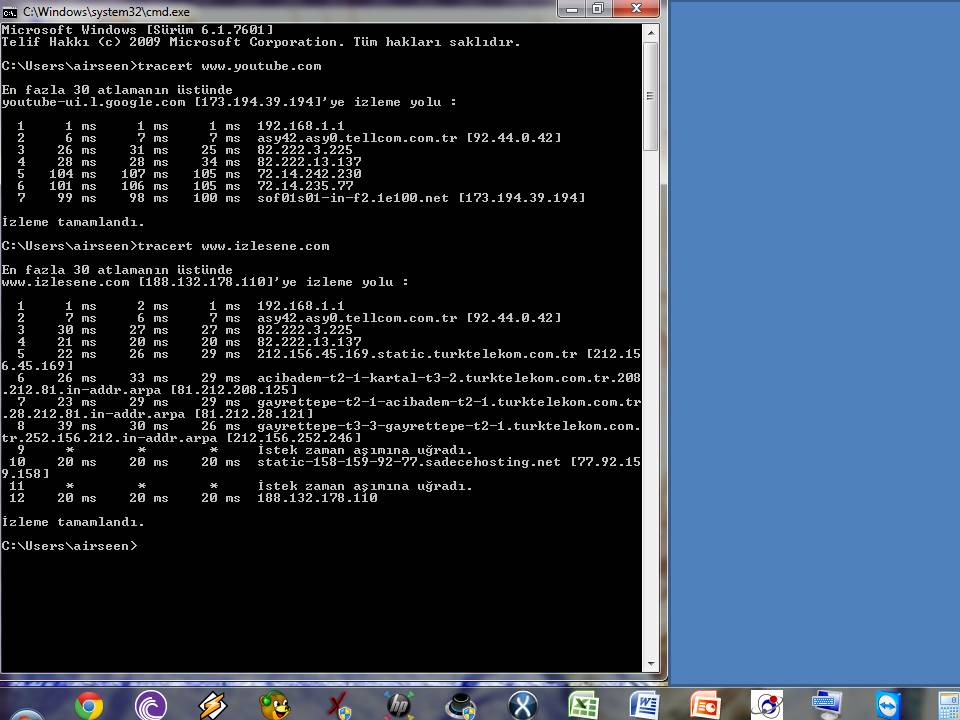Click the bear mascot taskbar icon
The image size is (960, 720).
pos(274,706)
